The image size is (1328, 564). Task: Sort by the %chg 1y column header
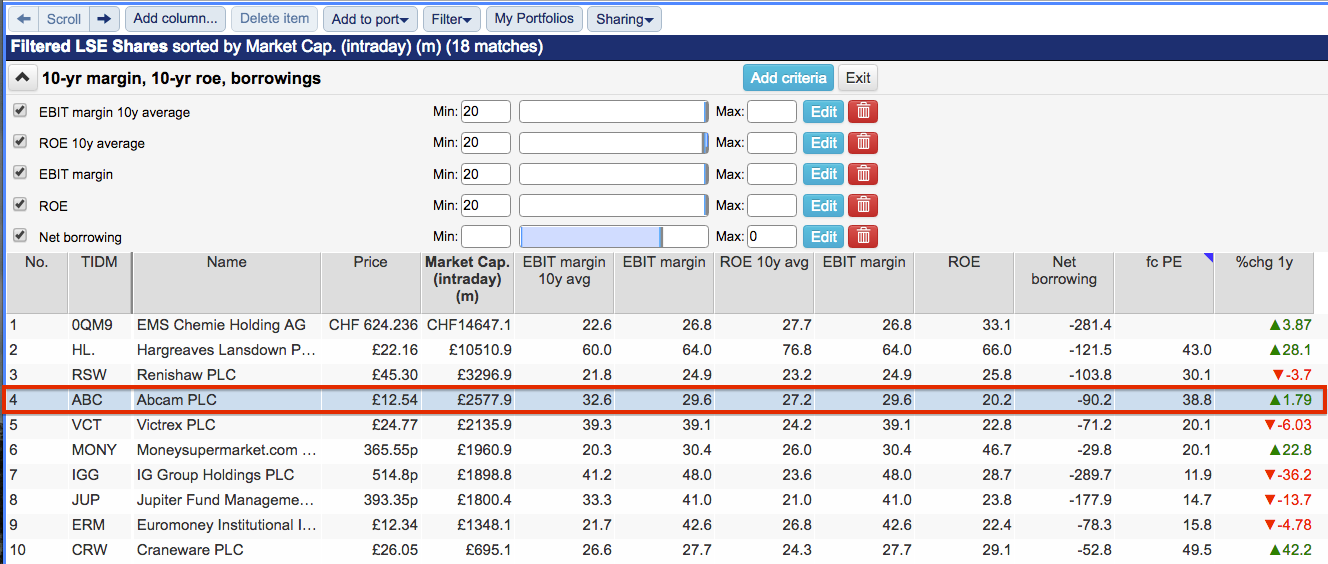[x=1264, y=282]
